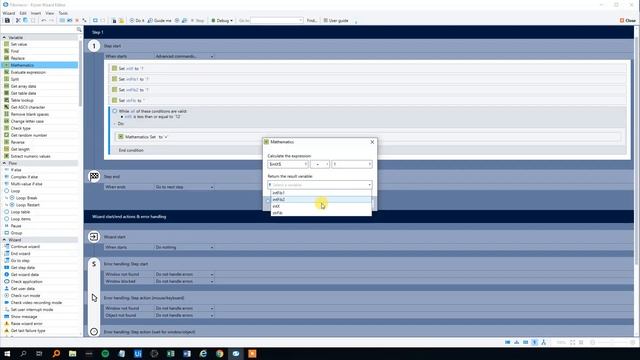640x360 pixels.
Task: Open the Object not found error dropdown
Action: pyautogui.click(x=184, y=315)
